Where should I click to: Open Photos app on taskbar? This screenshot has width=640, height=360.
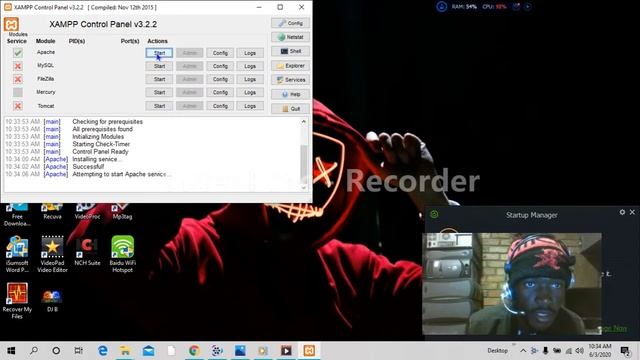[x=240, y=351]
